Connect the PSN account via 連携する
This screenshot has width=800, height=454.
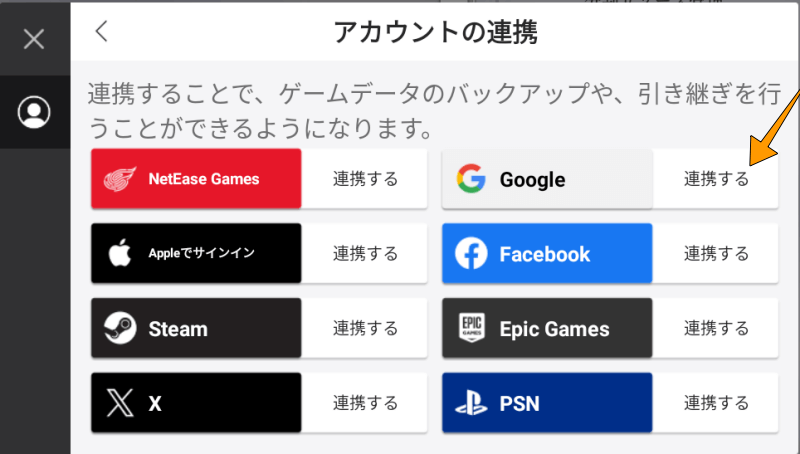tap(716, 403)
